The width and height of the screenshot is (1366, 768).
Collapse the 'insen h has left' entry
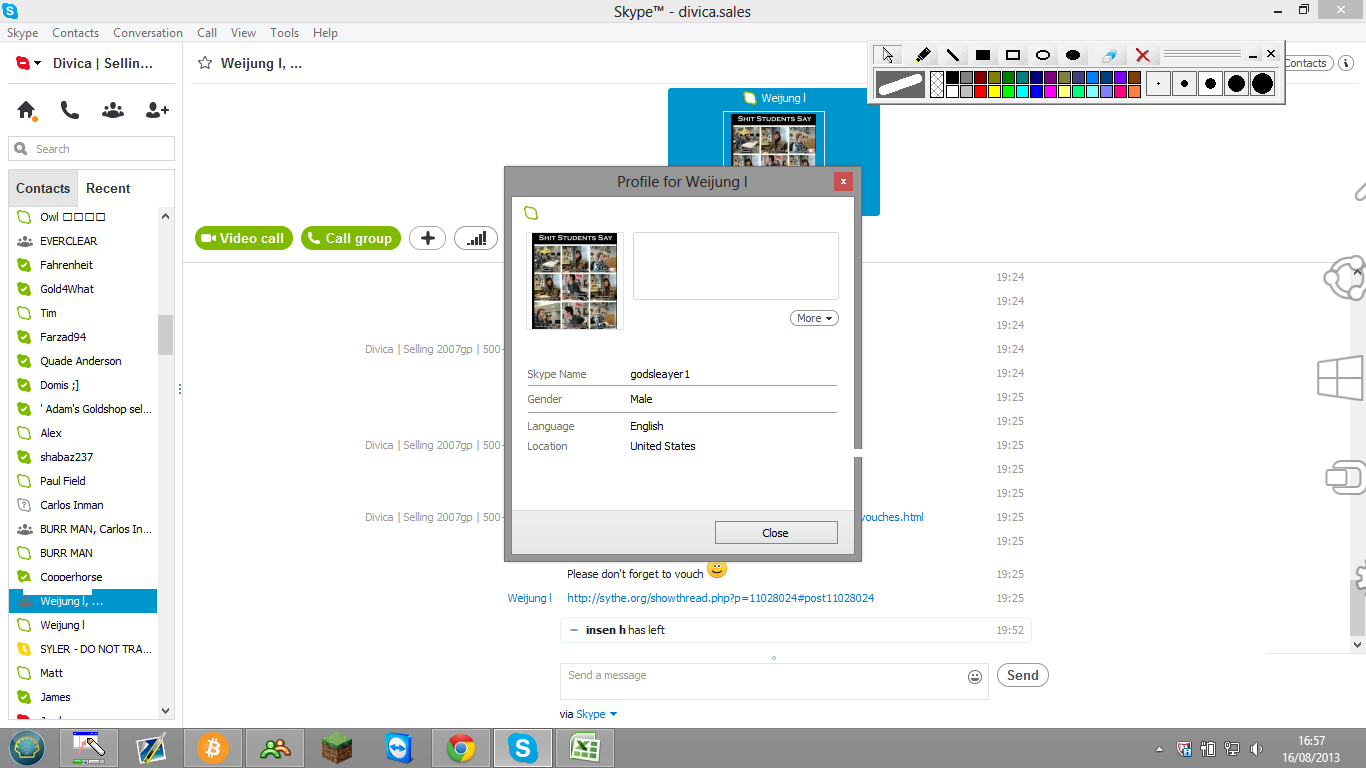click(573, 630)
